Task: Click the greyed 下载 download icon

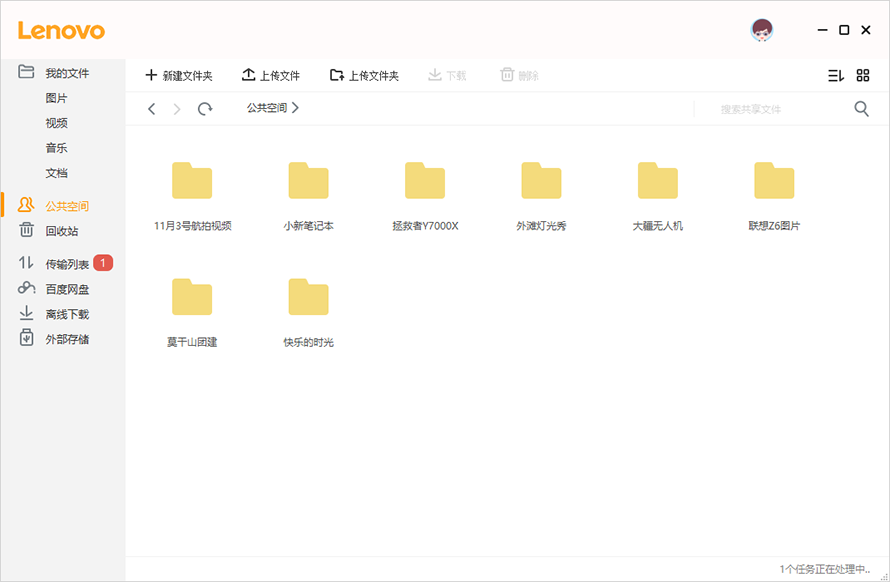Action: click(x=435, y=74)
